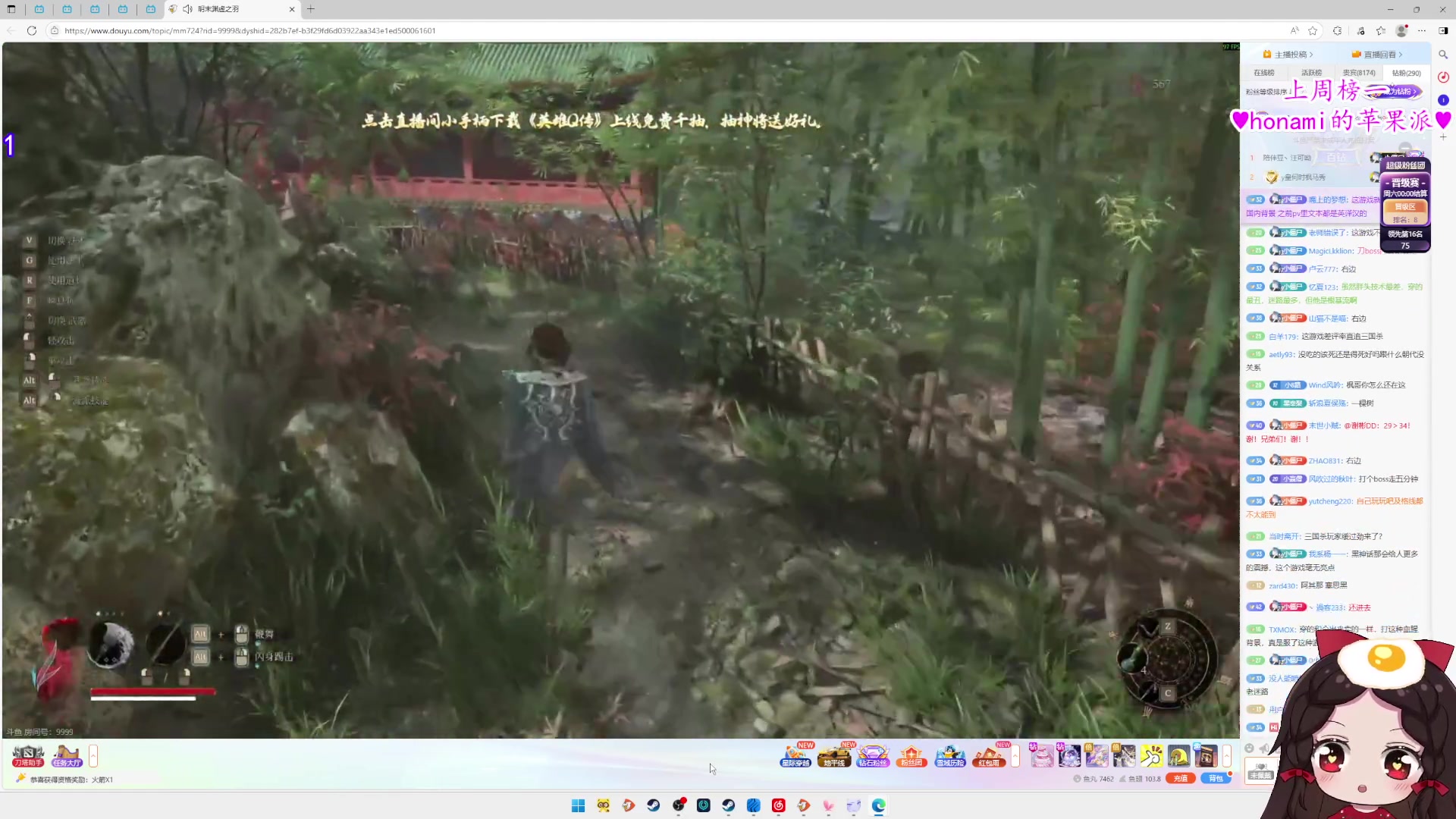
Task: Go back in browser history
Action: pyautogui.click(x=11, y=30)
